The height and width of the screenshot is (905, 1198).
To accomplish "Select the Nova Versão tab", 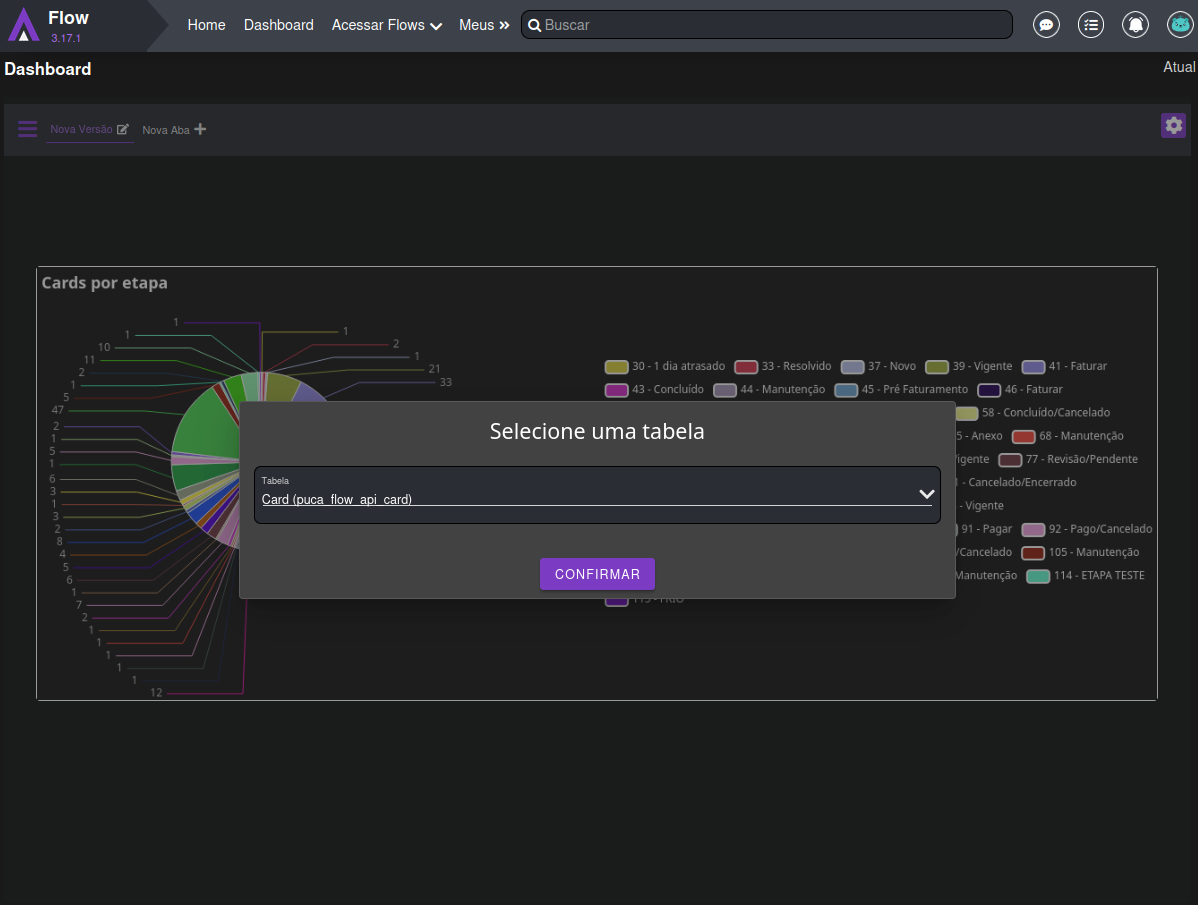I will tap(81, 129).
